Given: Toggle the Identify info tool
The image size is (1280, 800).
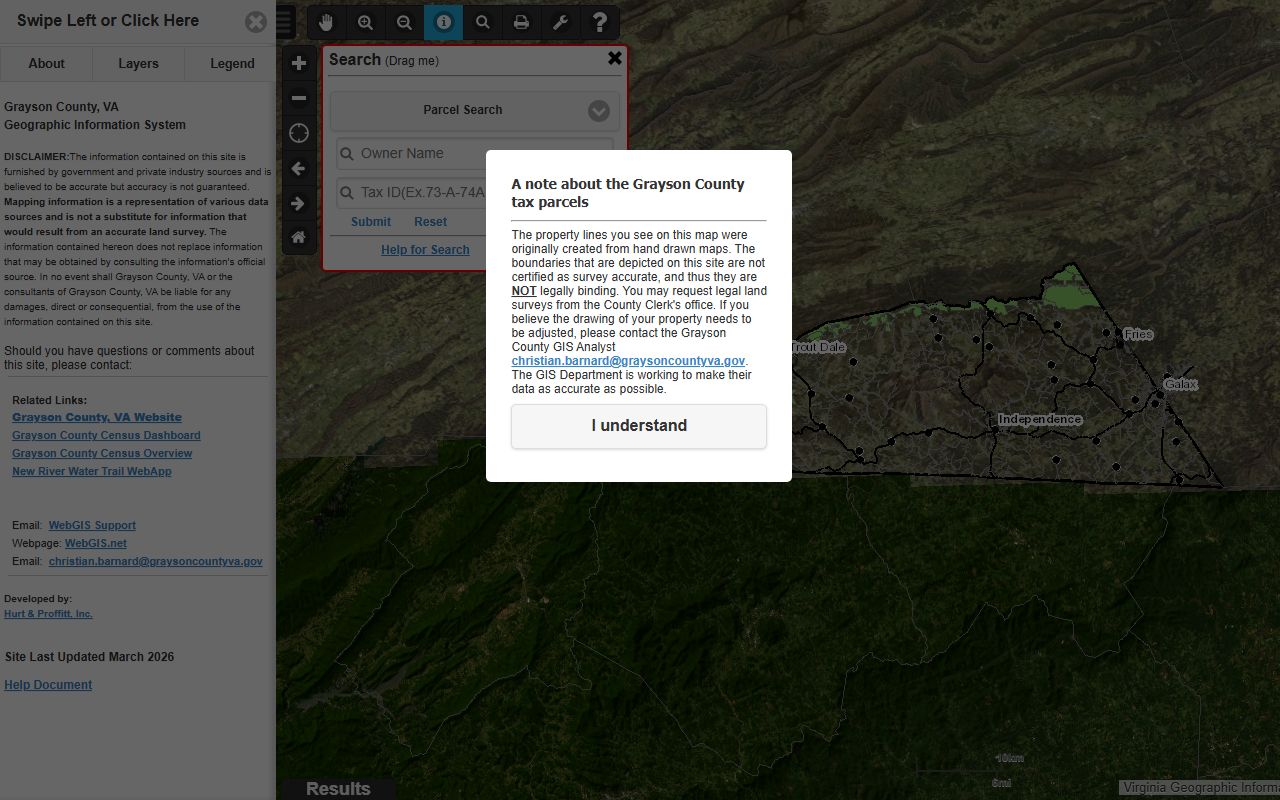Looking at the screenshot, I should (444, 22).
